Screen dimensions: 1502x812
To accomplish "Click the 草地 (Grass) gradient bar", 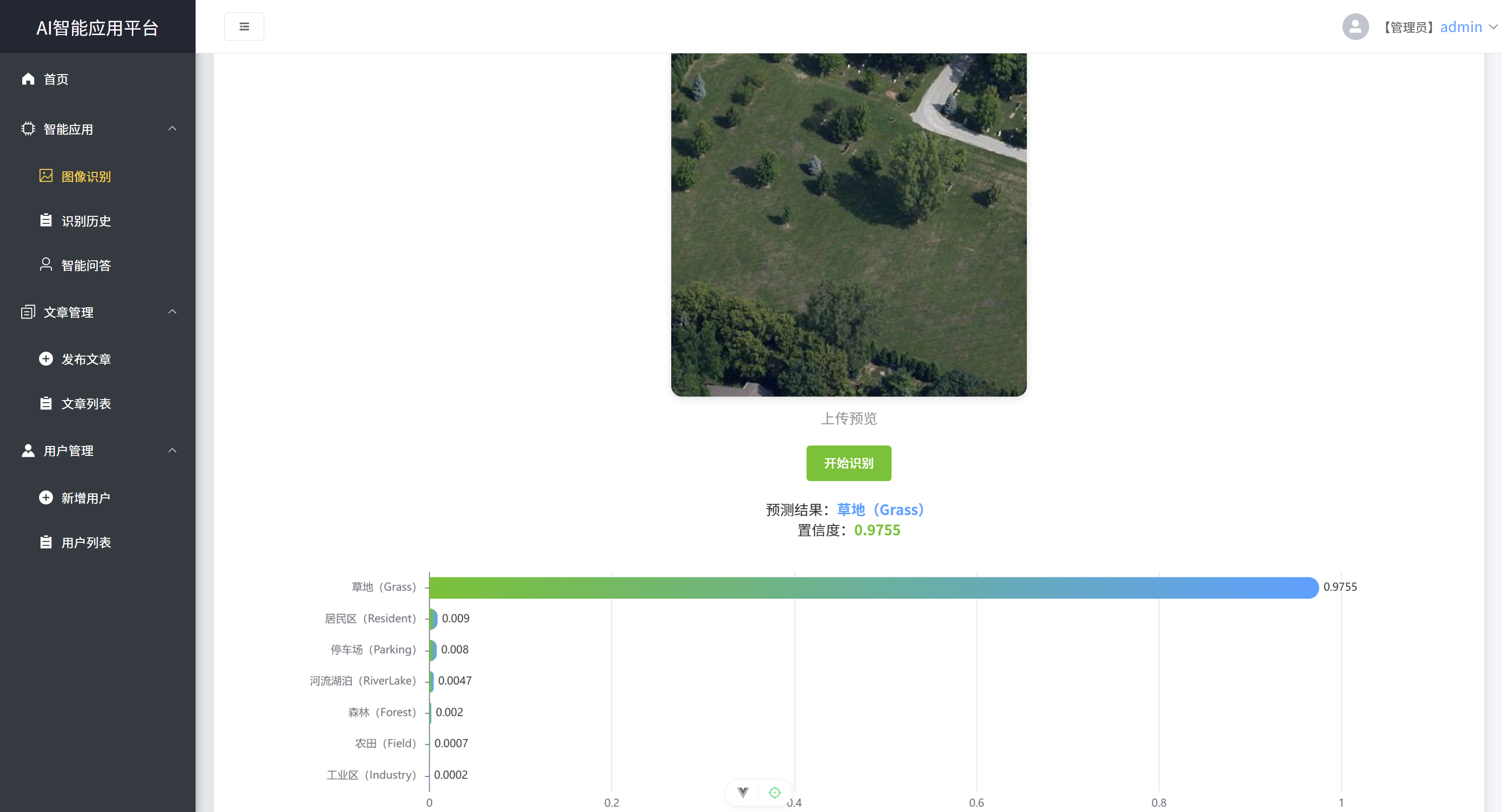I will [873, 588].
